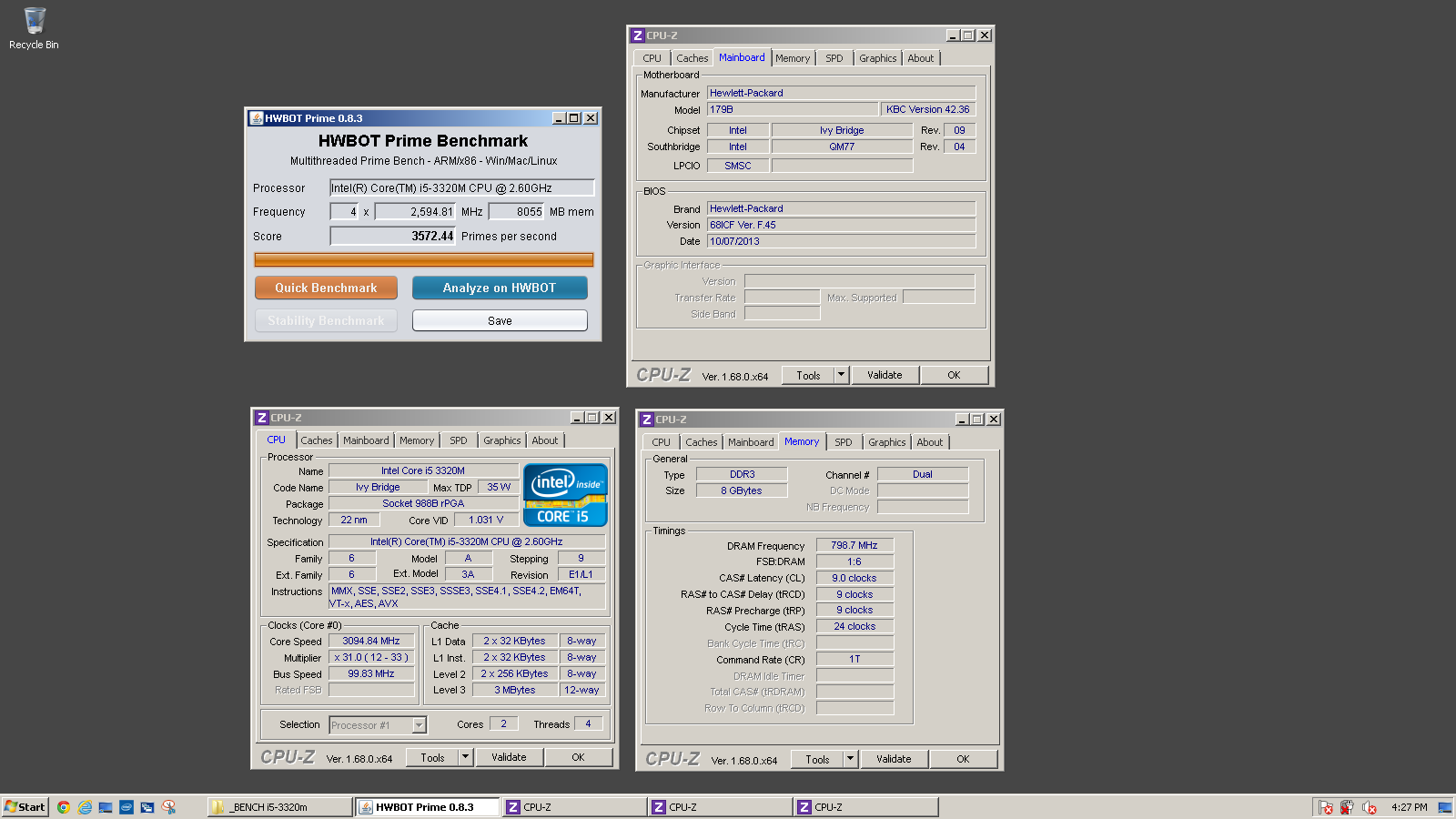The width and height of the screenshot is (1456, 819).
Task: Click the Core Speed value 3094.84 MHz
Action: click(371, 642)
